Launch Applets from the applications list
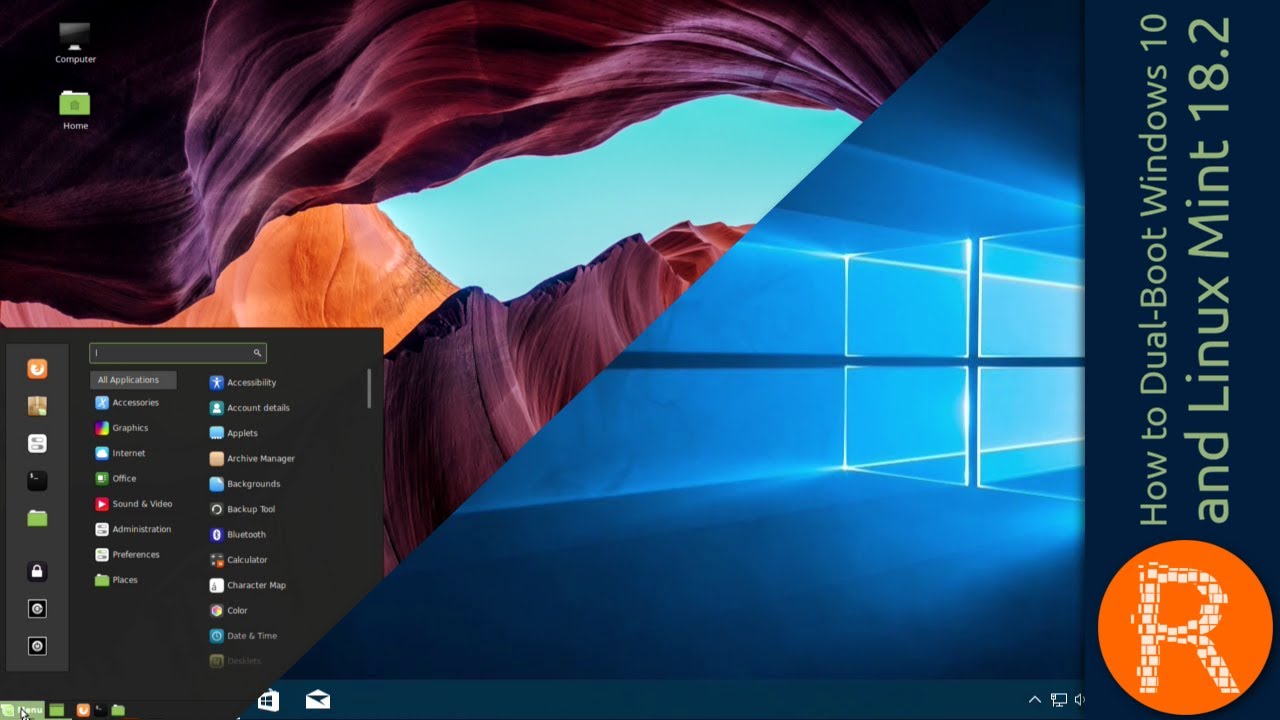This screenshot has height=720, width=1280. click(234, 433)
